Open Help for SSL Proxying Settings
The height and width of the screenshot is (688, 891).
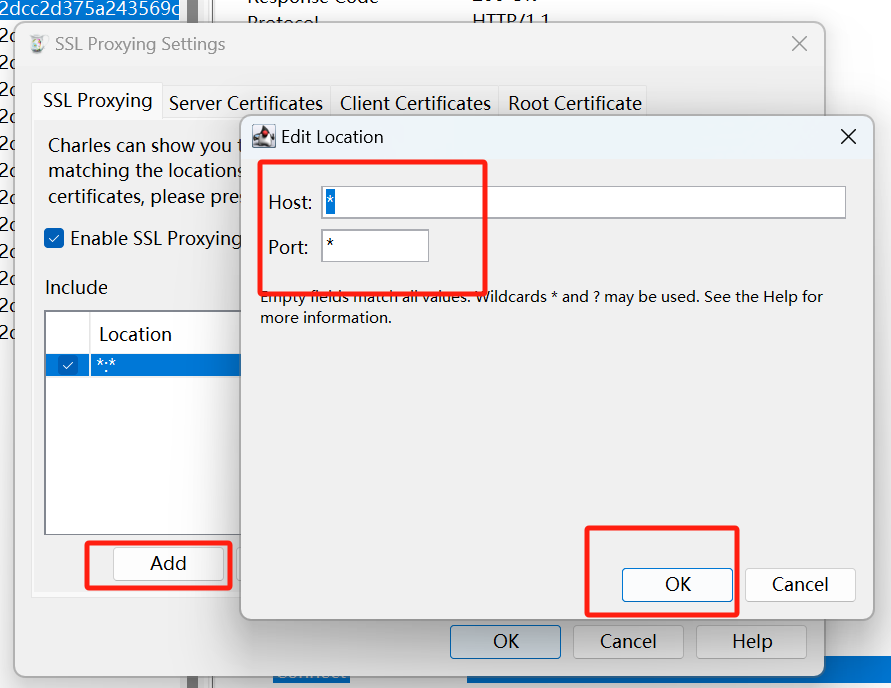(x=751, y=642)
